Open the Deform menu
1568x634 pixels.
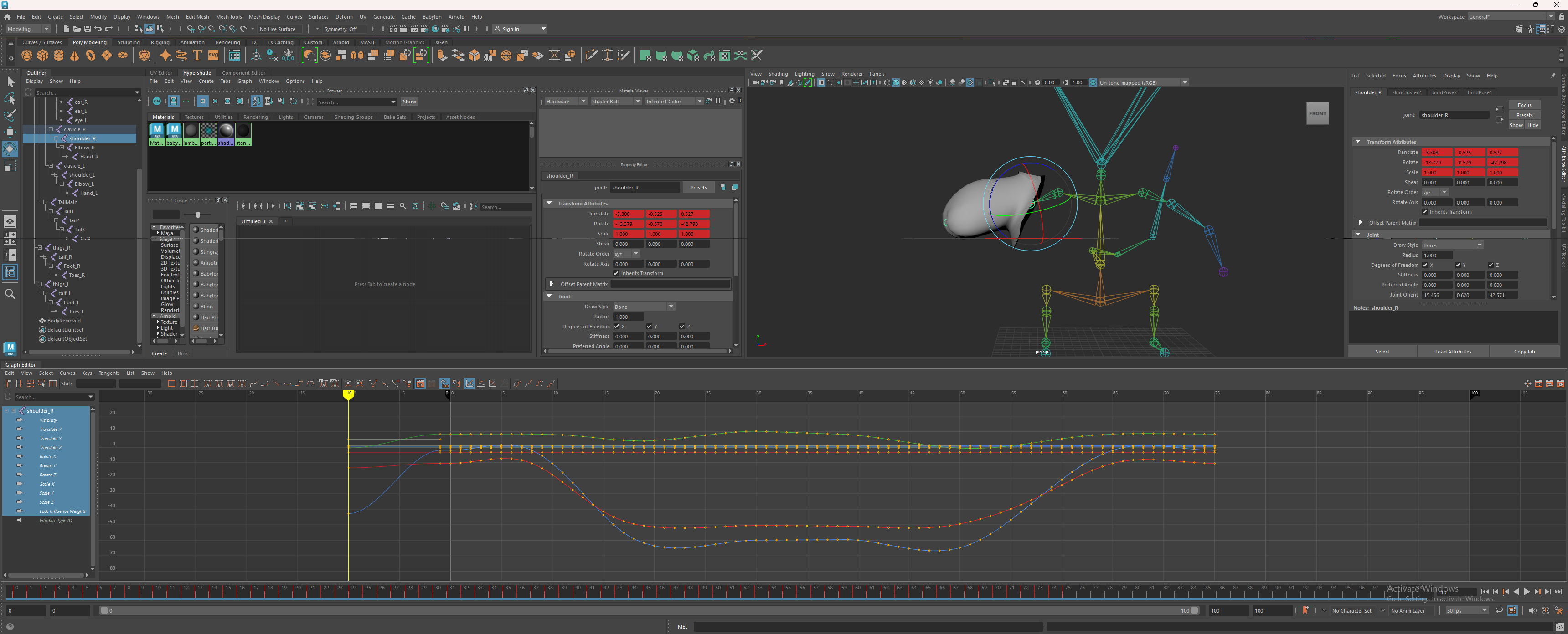click(x=343, y=17)
